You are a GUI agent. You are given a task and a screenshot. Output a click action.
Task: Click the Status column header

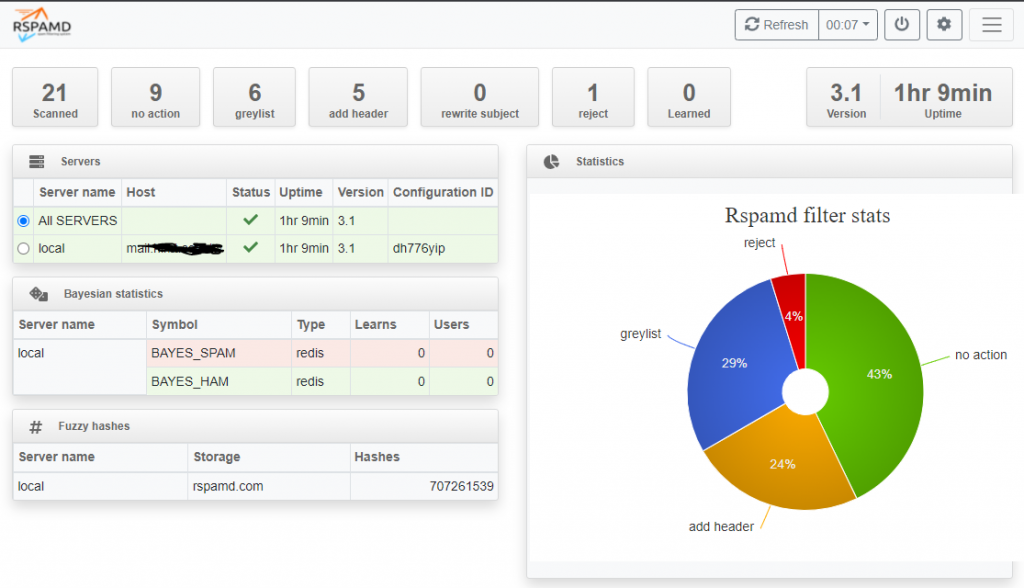click(251, 192)
